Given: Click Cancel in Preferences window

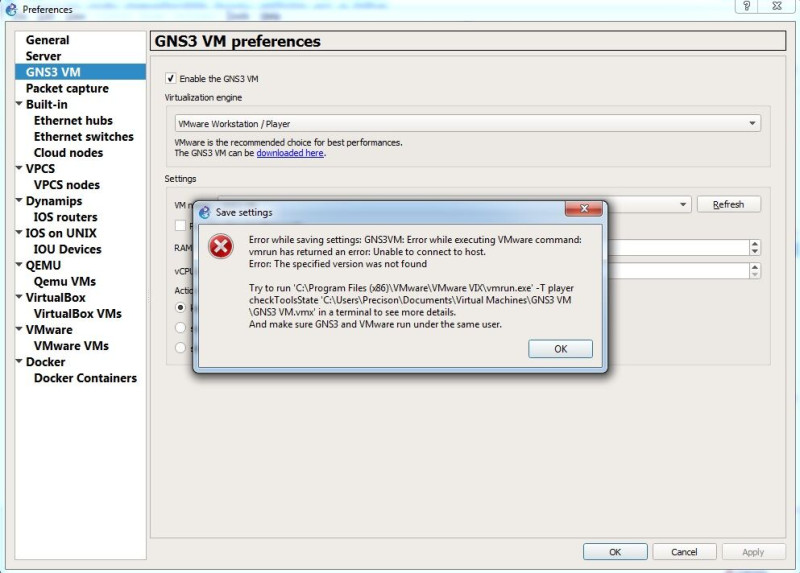Looking at the screenshot, I should [x=684, y=552].
